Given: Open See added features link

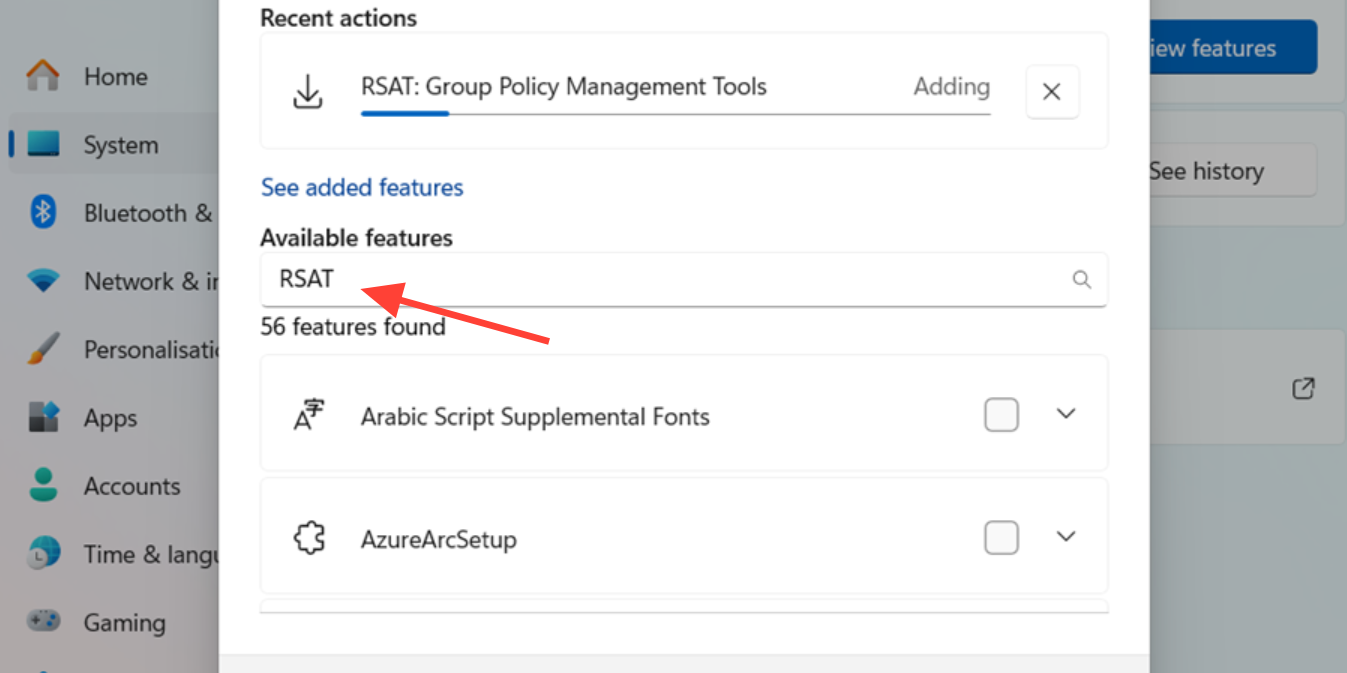Looking at the screenshot, I should pos(362,187).
